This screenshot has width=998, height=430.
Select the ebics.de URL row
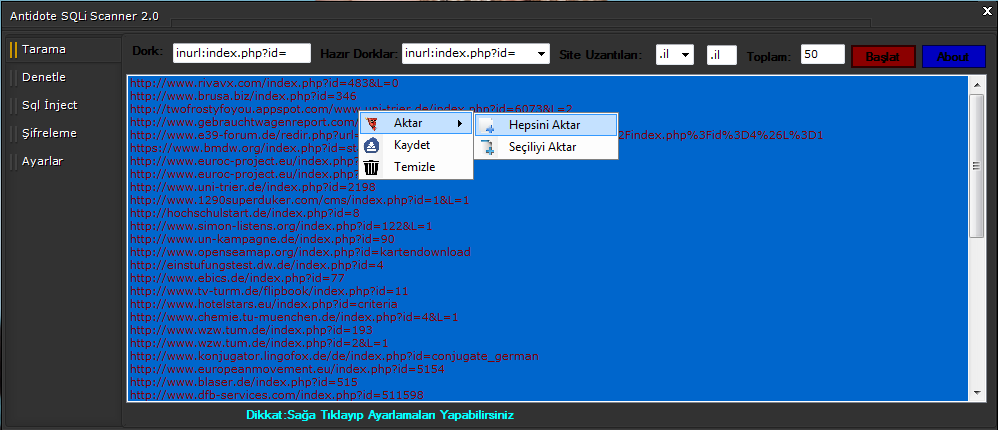point(237,278)
